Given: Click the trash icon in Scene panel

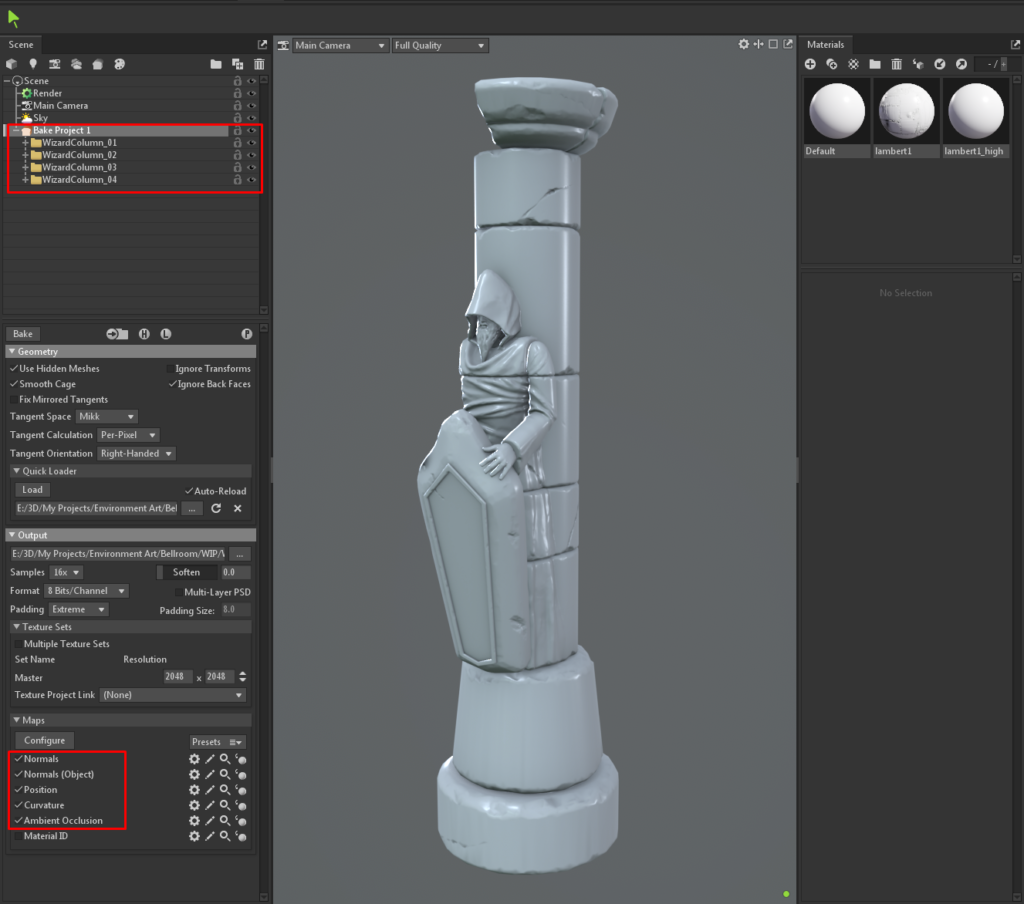Looking at the screenshot, I should point(258,64).
